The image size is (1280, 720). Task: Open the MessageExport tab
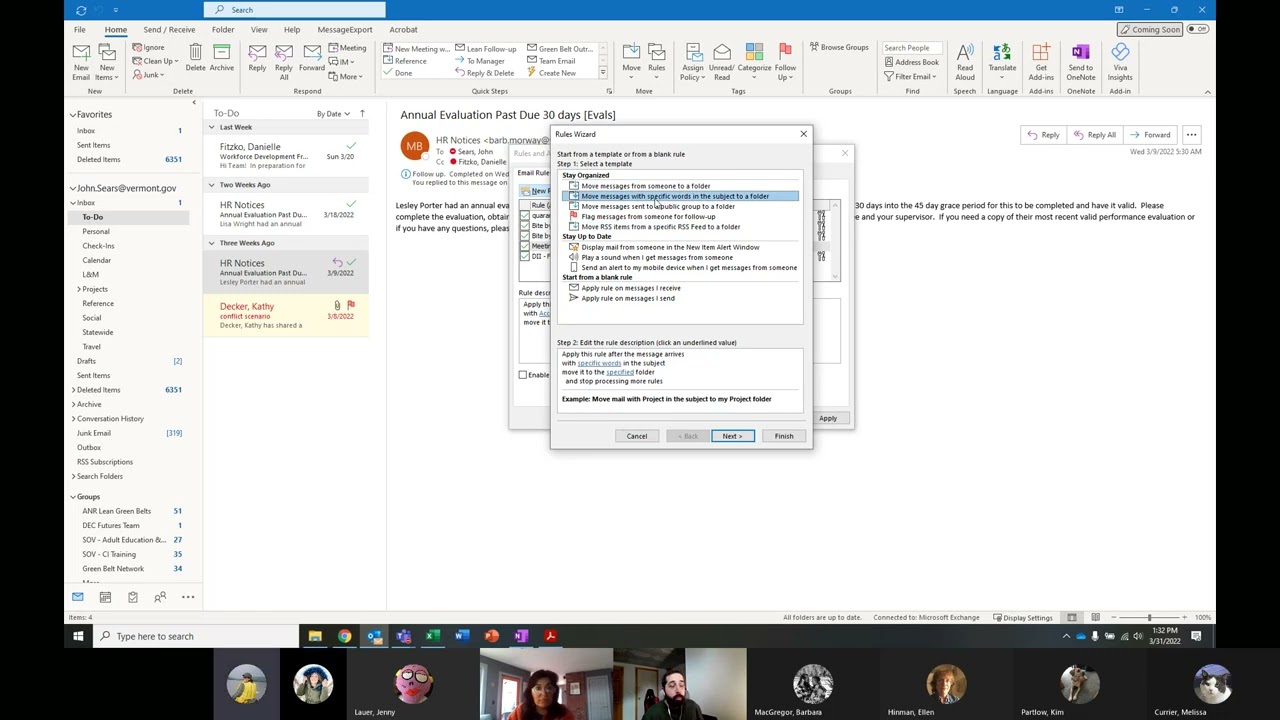[345, 29]
